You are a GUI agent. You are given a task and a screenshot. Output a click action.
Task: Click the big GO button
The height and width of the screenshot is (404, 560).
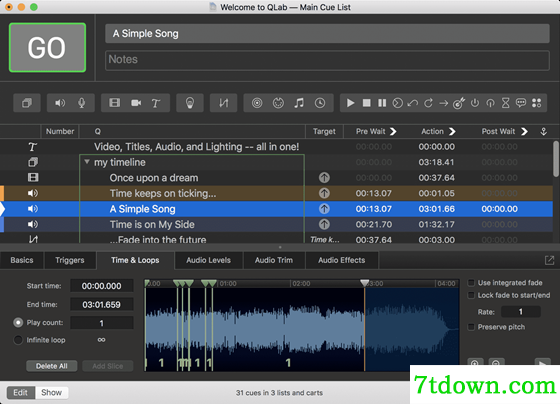click(48, 48)
